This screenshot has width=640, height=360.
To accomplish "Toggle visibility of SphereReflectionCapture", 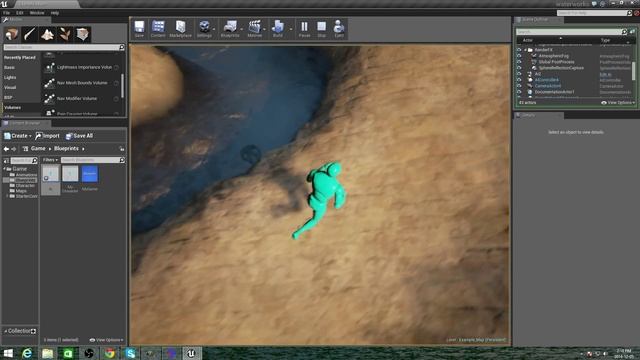I will (519, 68).
